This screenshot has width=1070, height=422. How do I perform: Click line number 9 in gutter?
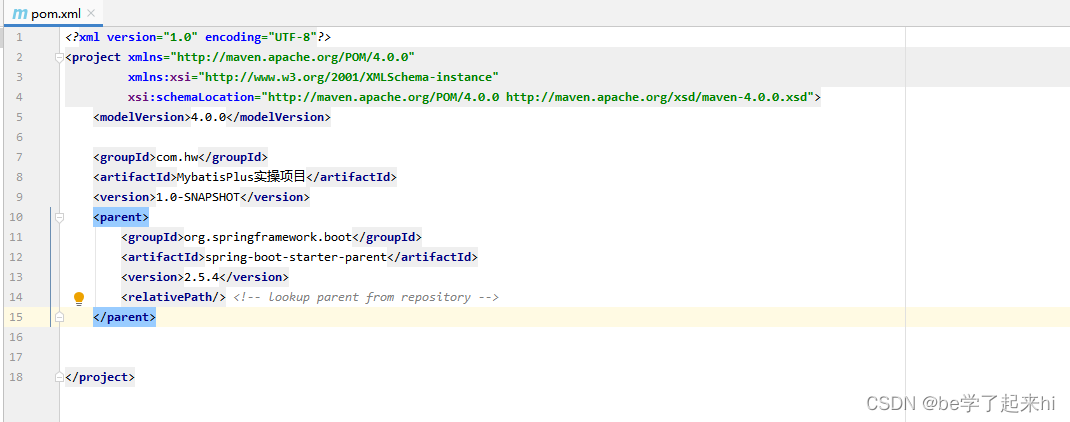(x=19, y=197)
